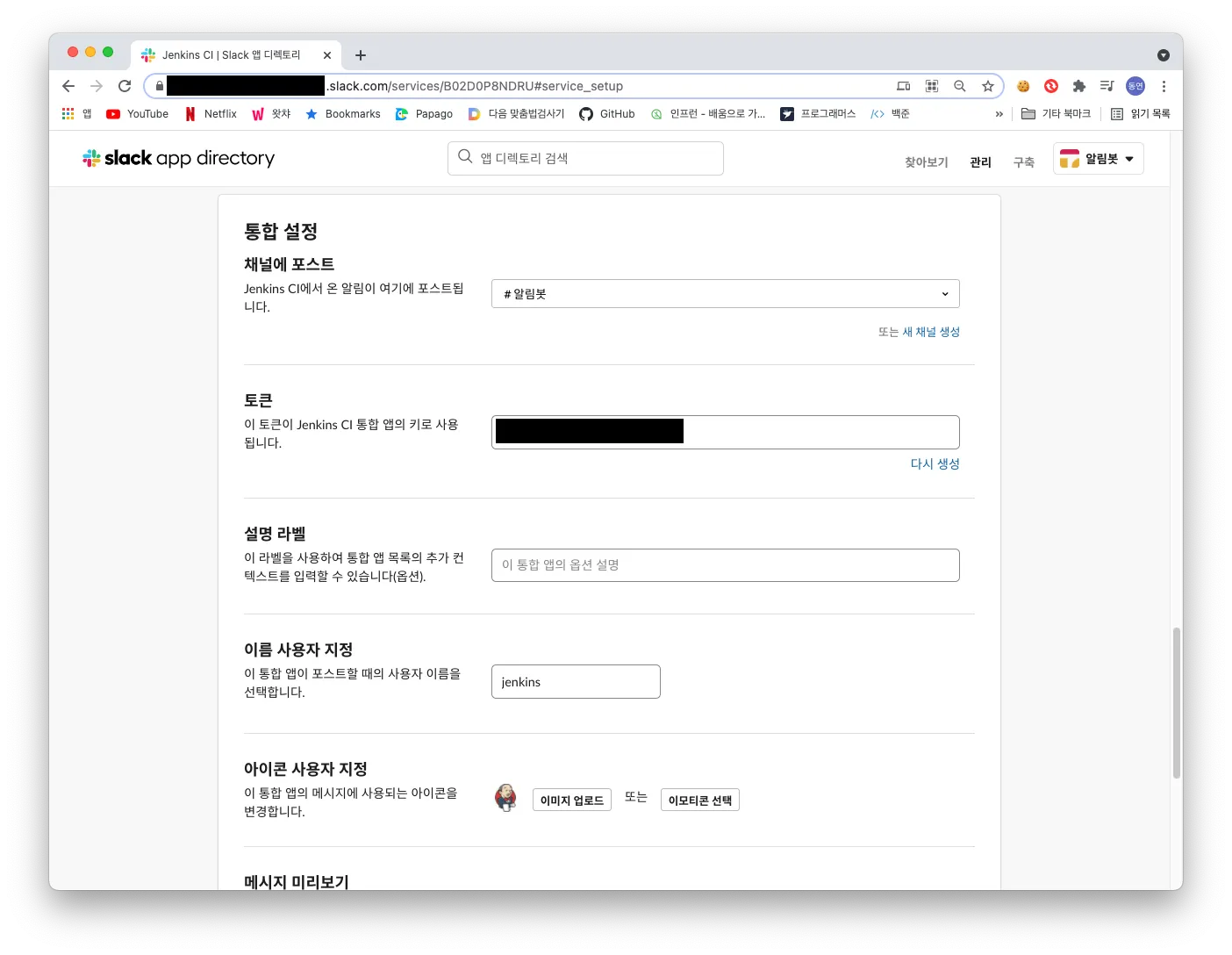The height and width of the screenshot is (955, 1232).
Task: Click the 이모티콘 선택 button
Action: pyautogui.click(x=700, y=800)
